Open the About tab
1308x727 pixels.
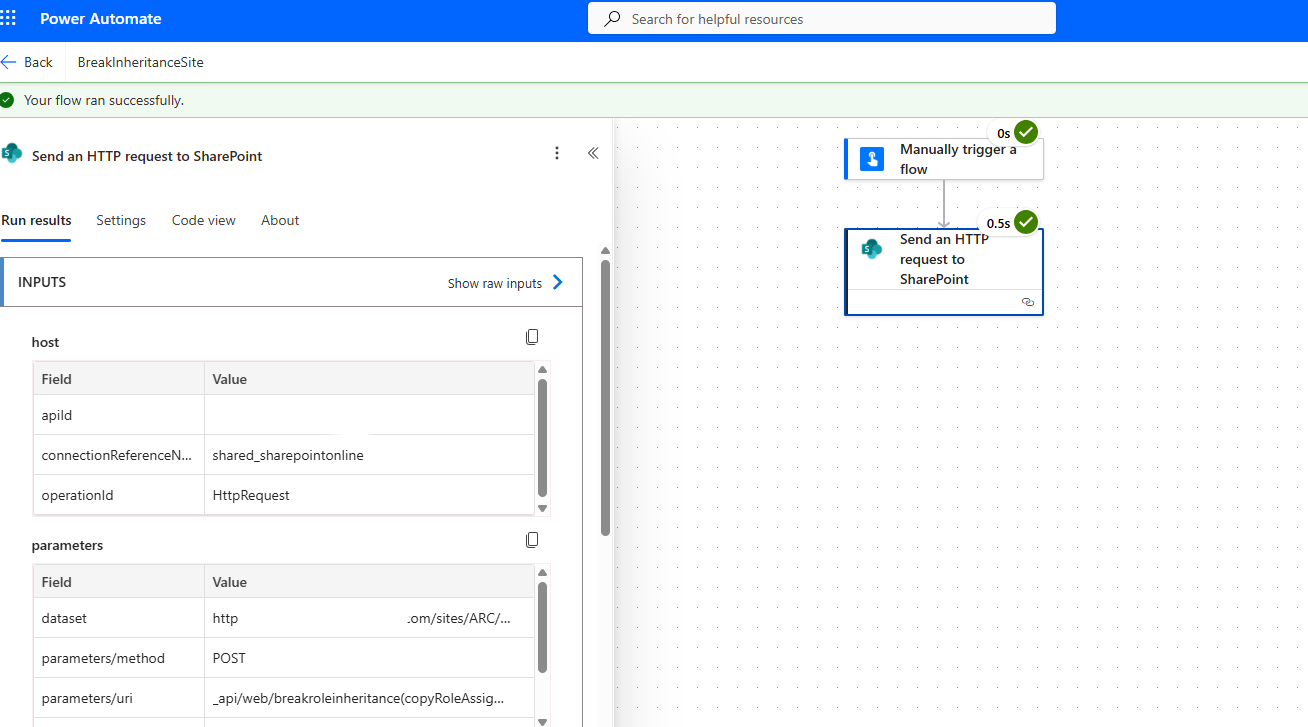(x=280, y=220)
